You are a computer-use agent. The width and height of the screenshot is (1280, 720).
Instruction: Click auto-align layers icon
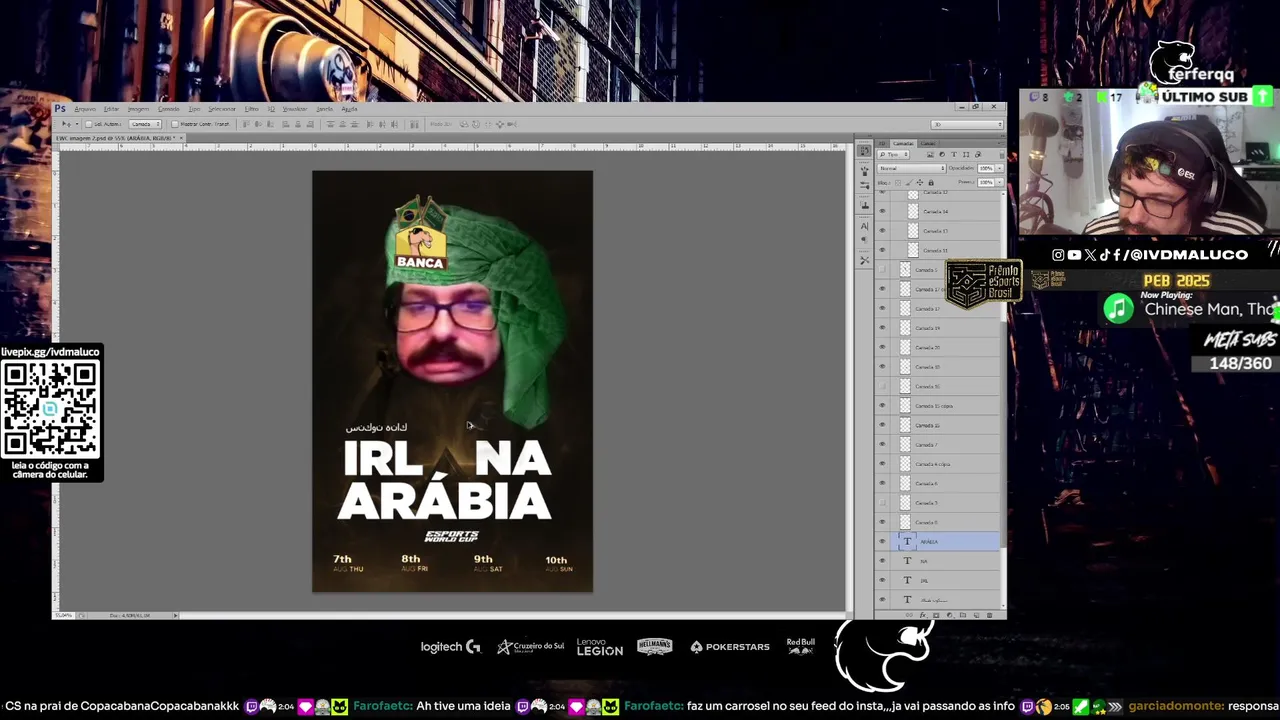[414, 124]
